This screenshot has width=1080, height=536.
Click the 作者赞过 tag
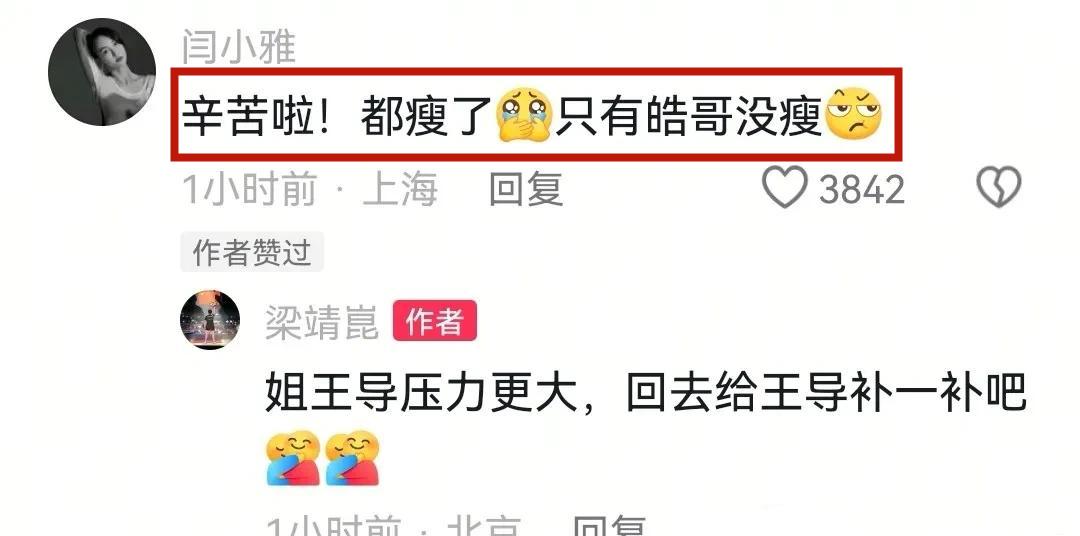252,253
